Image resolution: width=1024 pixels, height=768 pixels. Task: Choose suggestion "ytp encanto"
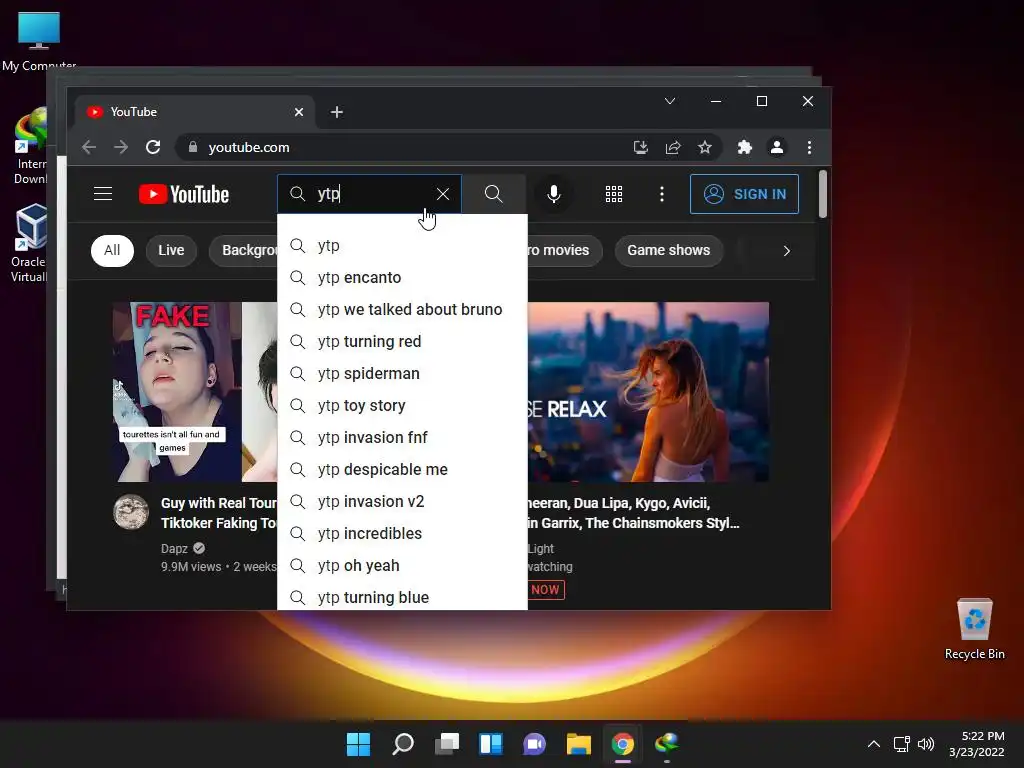click(402, 278)
